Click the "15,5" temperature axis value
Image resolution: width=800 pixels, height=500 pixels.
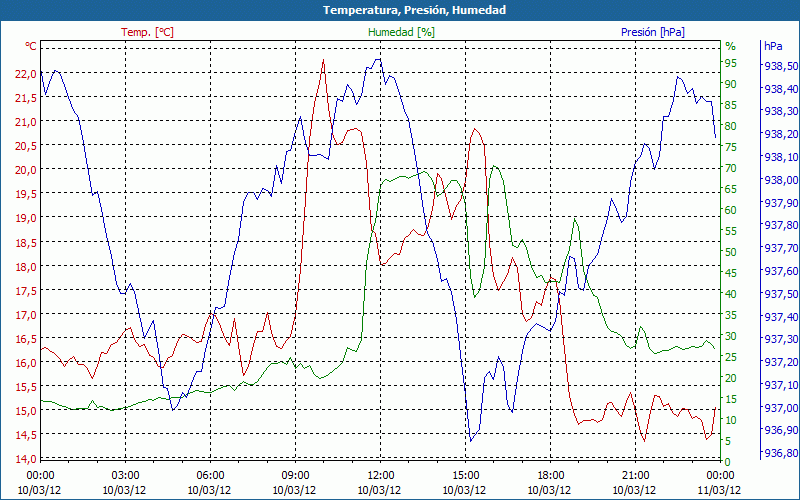click(26, 387)
